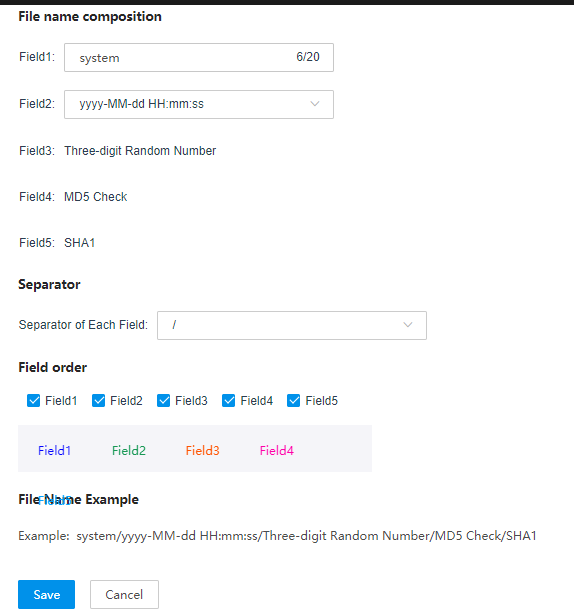Cancel the file name configuration
Screen dimensions: 574x612
124,594
